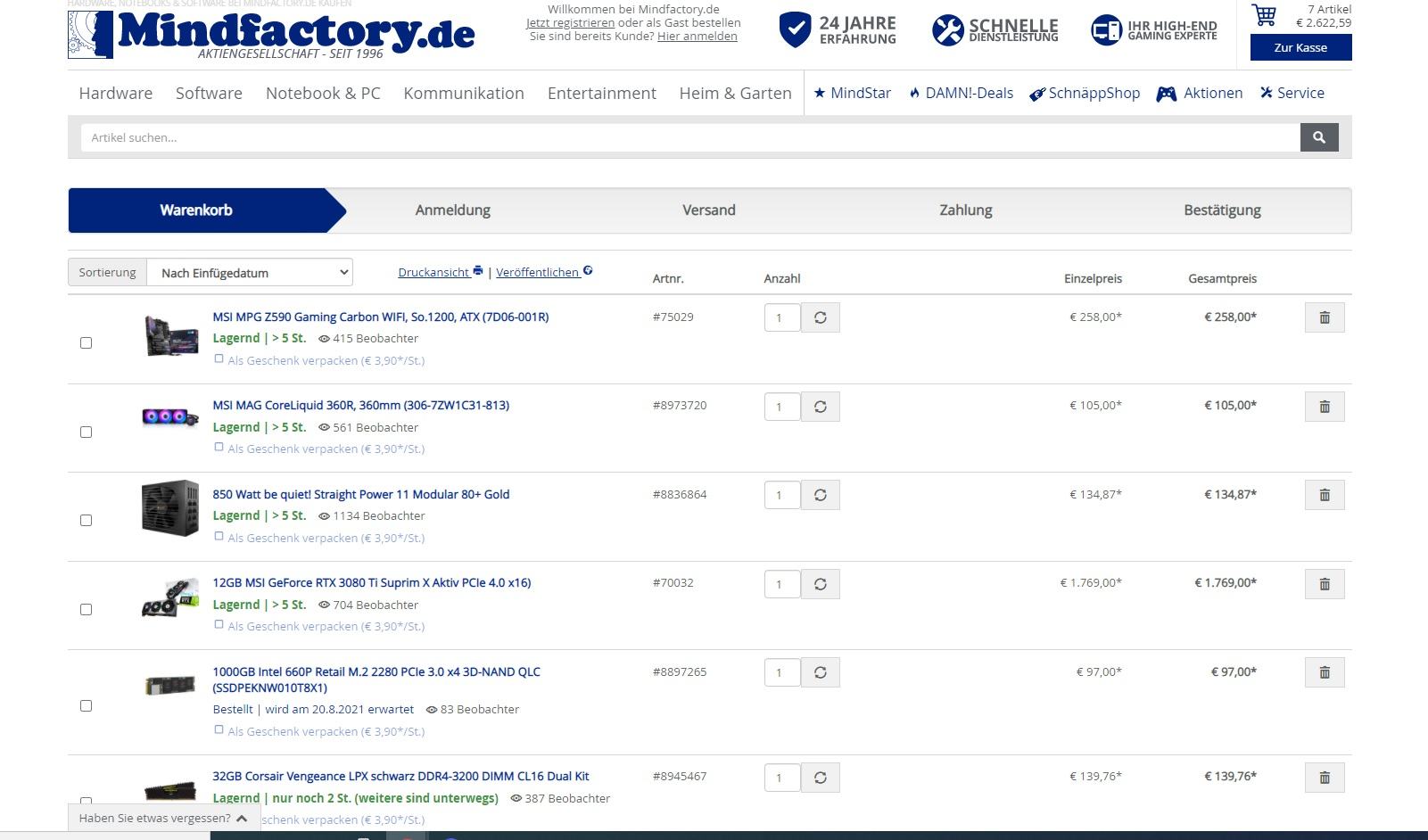Open the be quiet! power supply thumbnail
The image size is (1428, 840).
click(169, 508)
